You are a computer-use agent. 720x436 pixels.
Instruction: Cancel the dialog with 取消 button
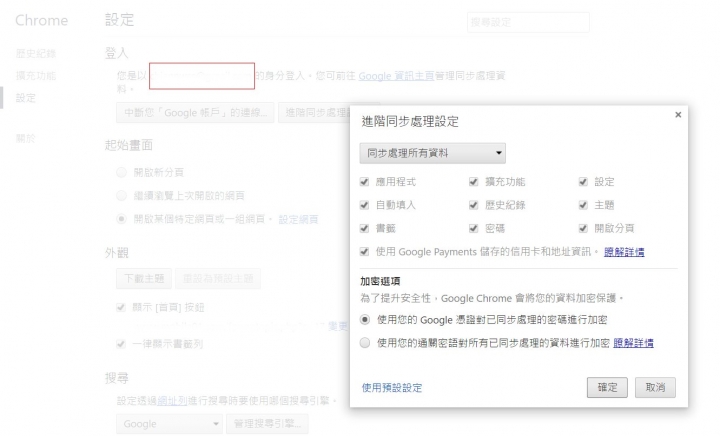tap(655, 388)
